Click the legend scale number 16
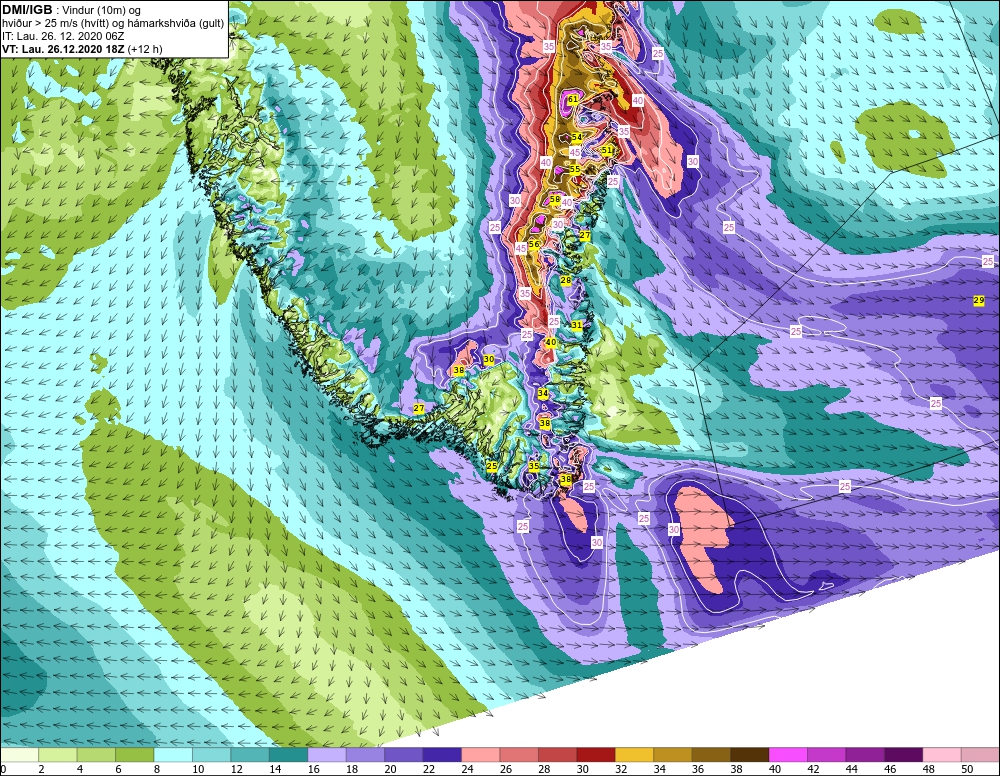The height and width of the screenshot is (776, 1000). 313,770
